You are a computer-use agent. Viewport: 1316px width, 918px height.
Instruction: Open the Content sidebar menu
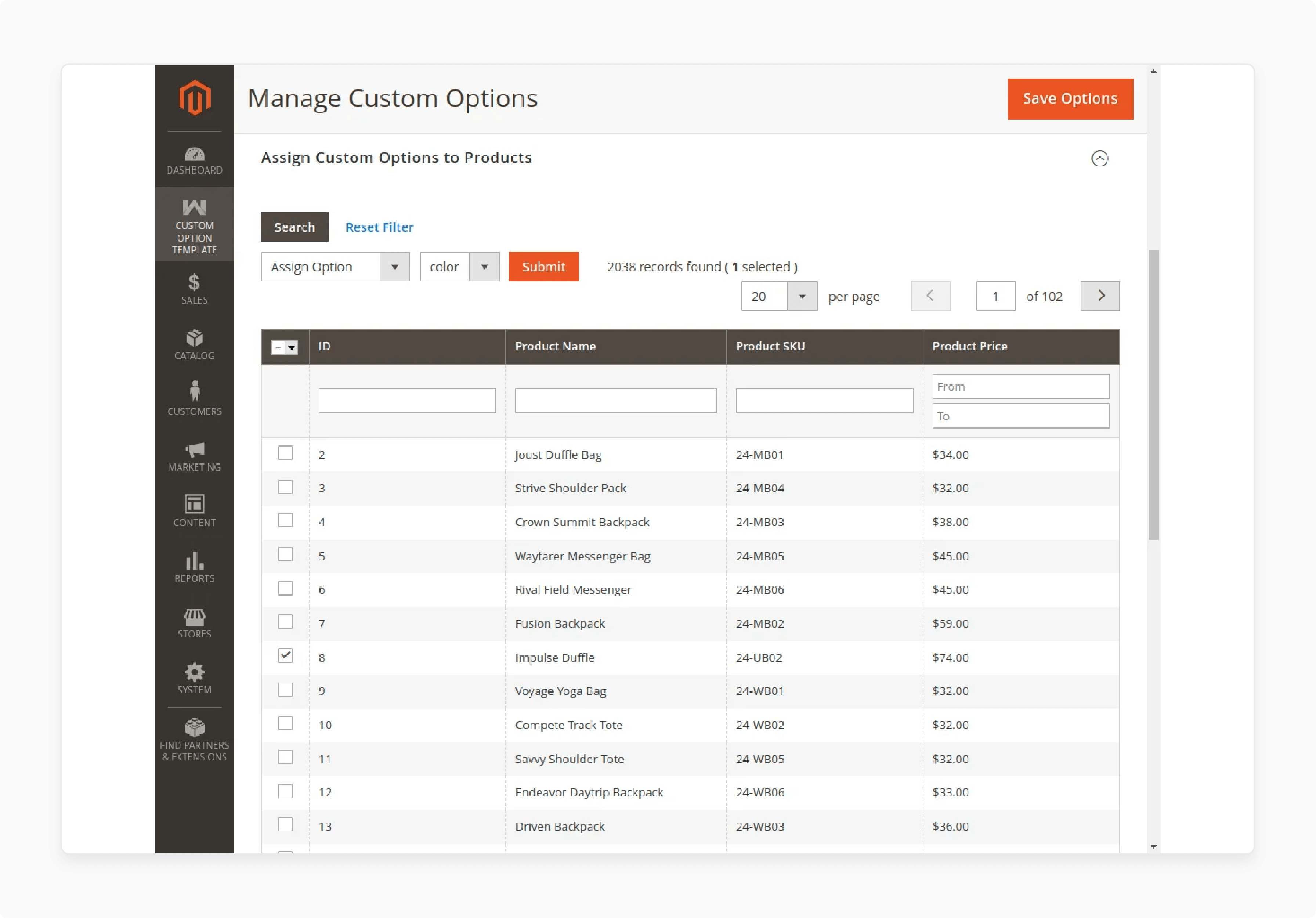pos(194,511)
